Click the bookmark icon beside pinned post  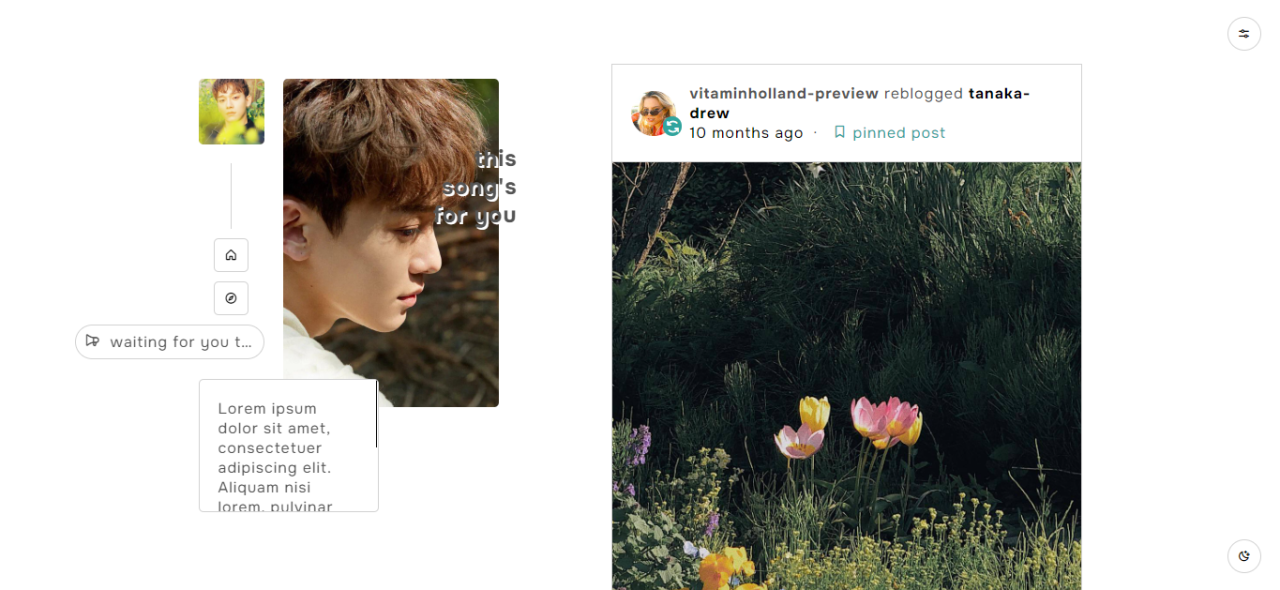(840, 132)
